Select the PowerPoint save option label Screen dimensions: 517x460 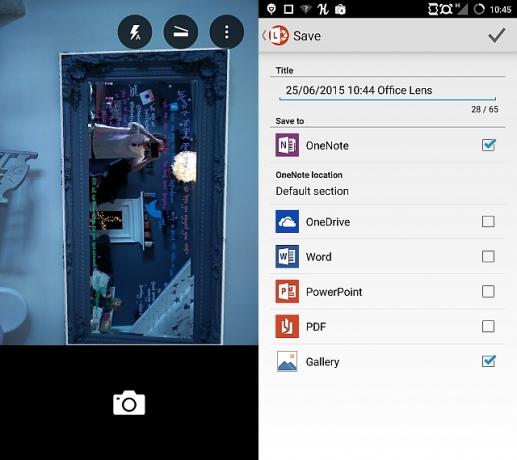[334, 292]
